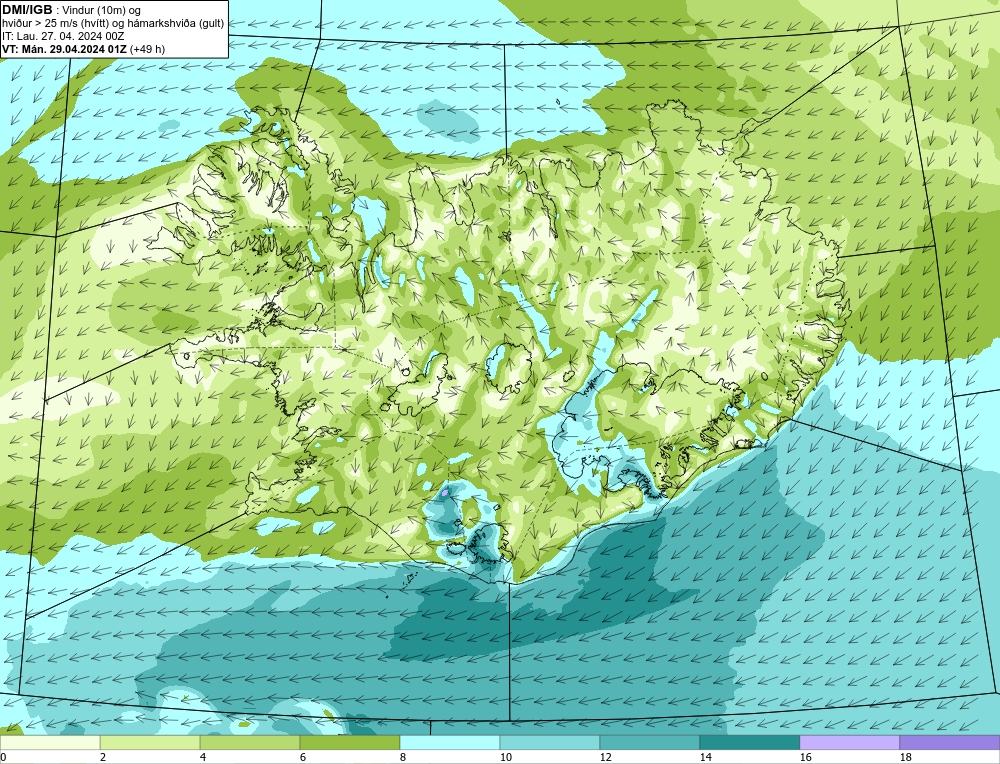Click the legend scale label '10'
Screen dimensions: 1000x764
(506, 758)
